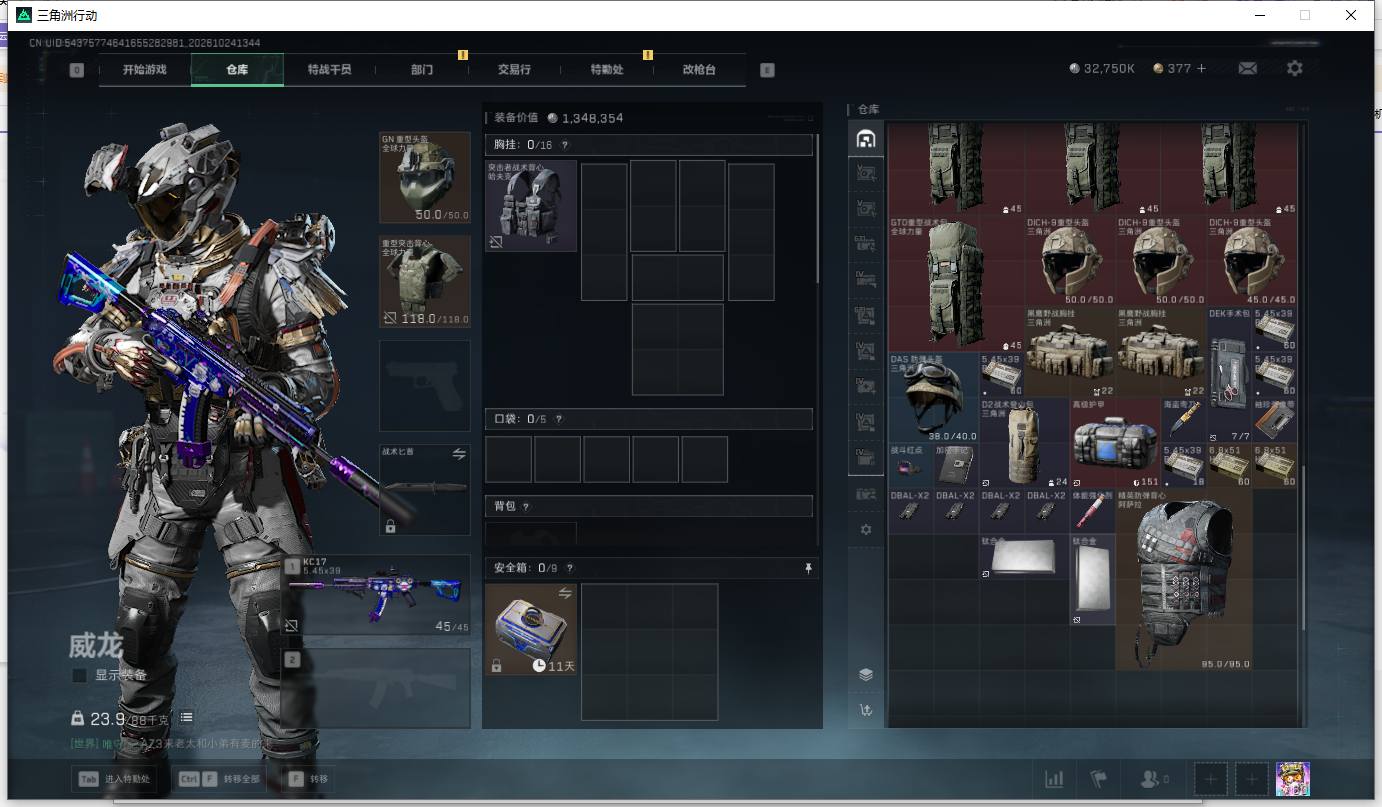
Task: Select the 精英防弹背心 in warehouse
Action: point(1183,579)
